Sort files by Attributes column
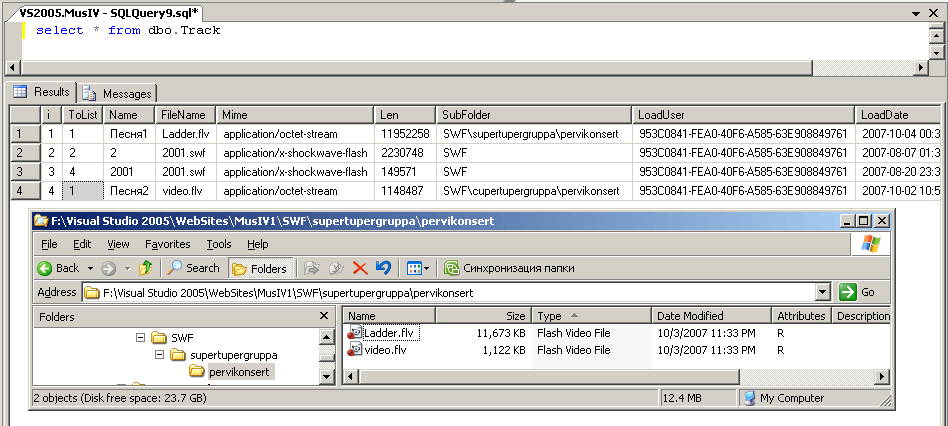This screenshot has height=426, width=948. tap(801, 315)
